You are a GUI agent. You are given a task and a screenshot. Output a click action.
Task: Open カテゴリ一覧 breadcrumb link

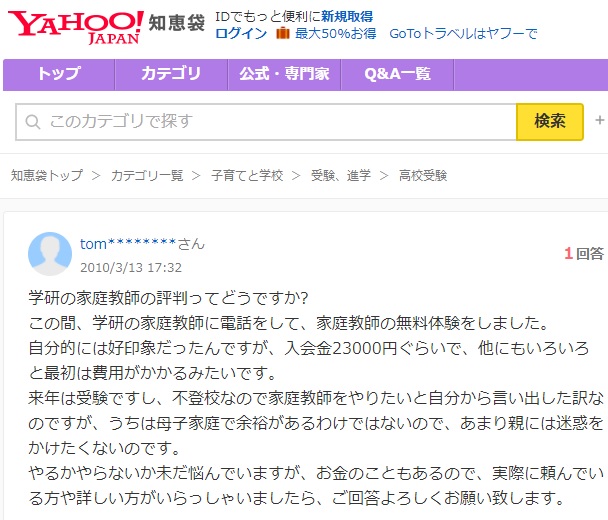147,176
